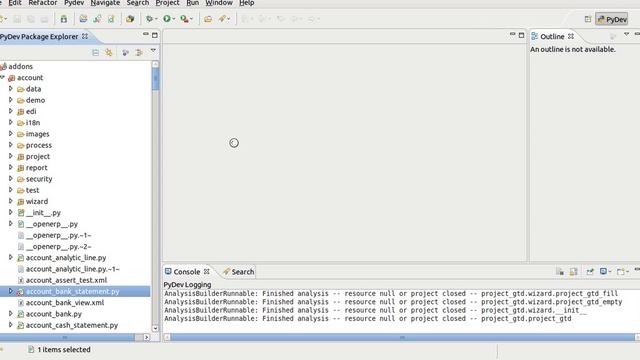Toggle Pin Console button
Image resolution: width=640 pixels, height=360 pixels.
tap(590, 271)
